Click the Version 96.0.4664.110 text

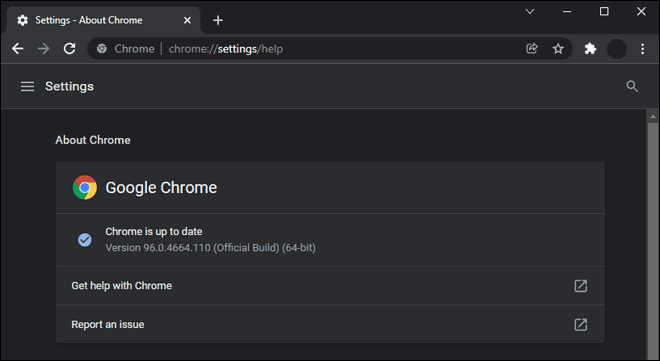[210, 247]
